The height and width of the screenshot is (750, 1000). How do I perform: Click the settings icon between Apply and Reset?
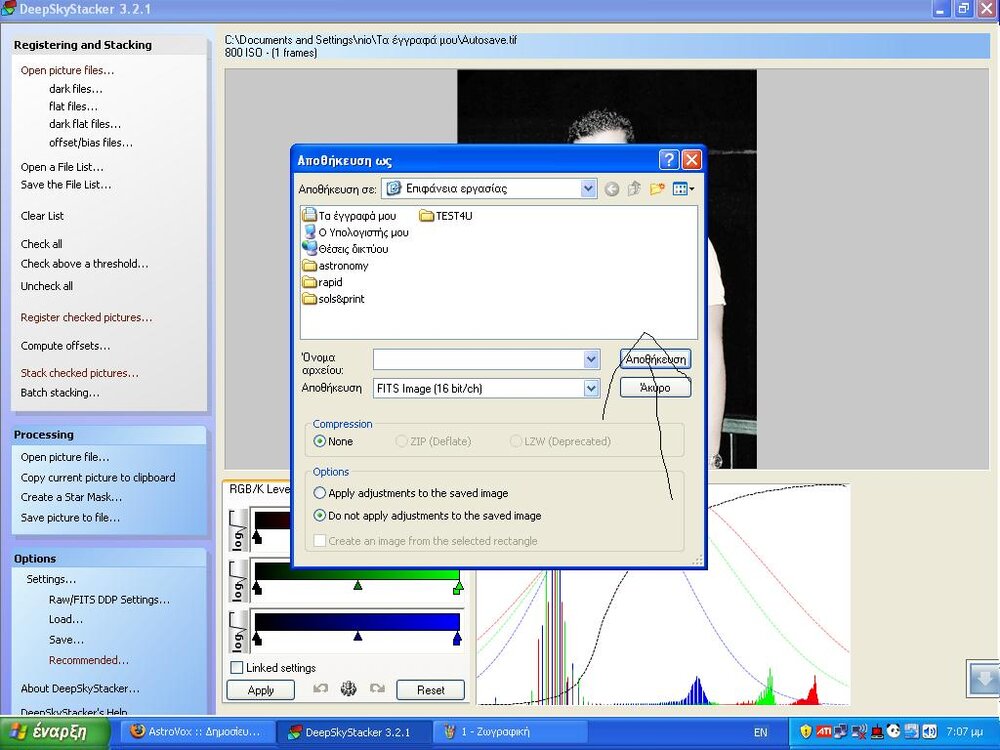[348, 689]
